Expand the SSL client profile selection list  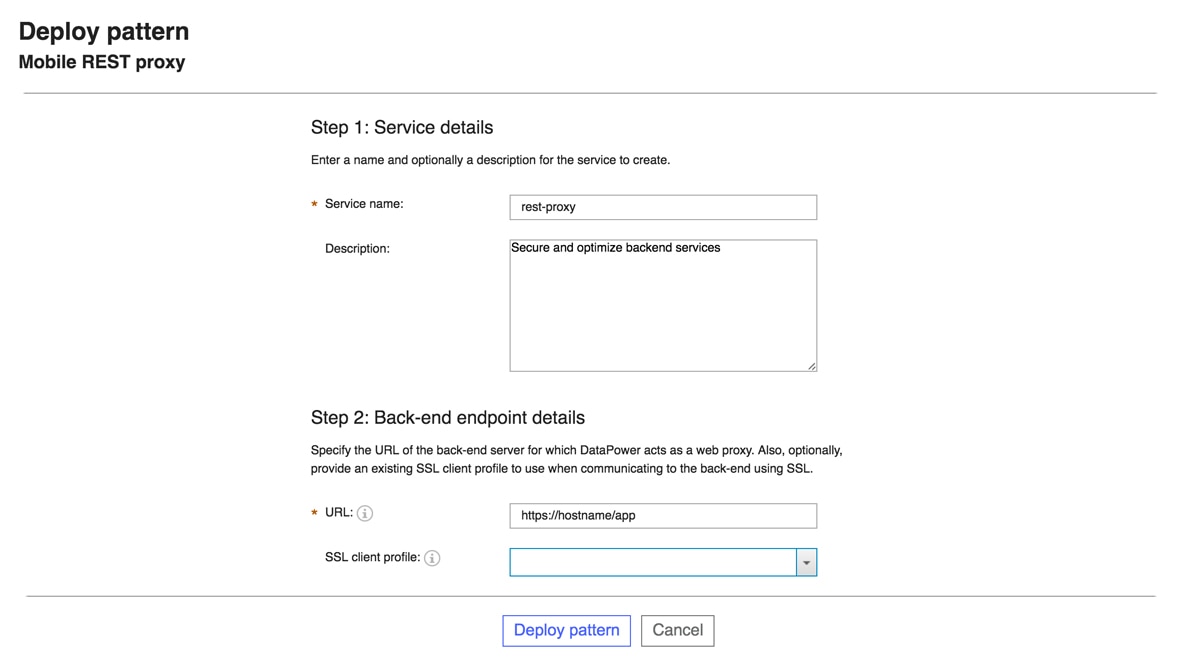click(x=806, y=562)
